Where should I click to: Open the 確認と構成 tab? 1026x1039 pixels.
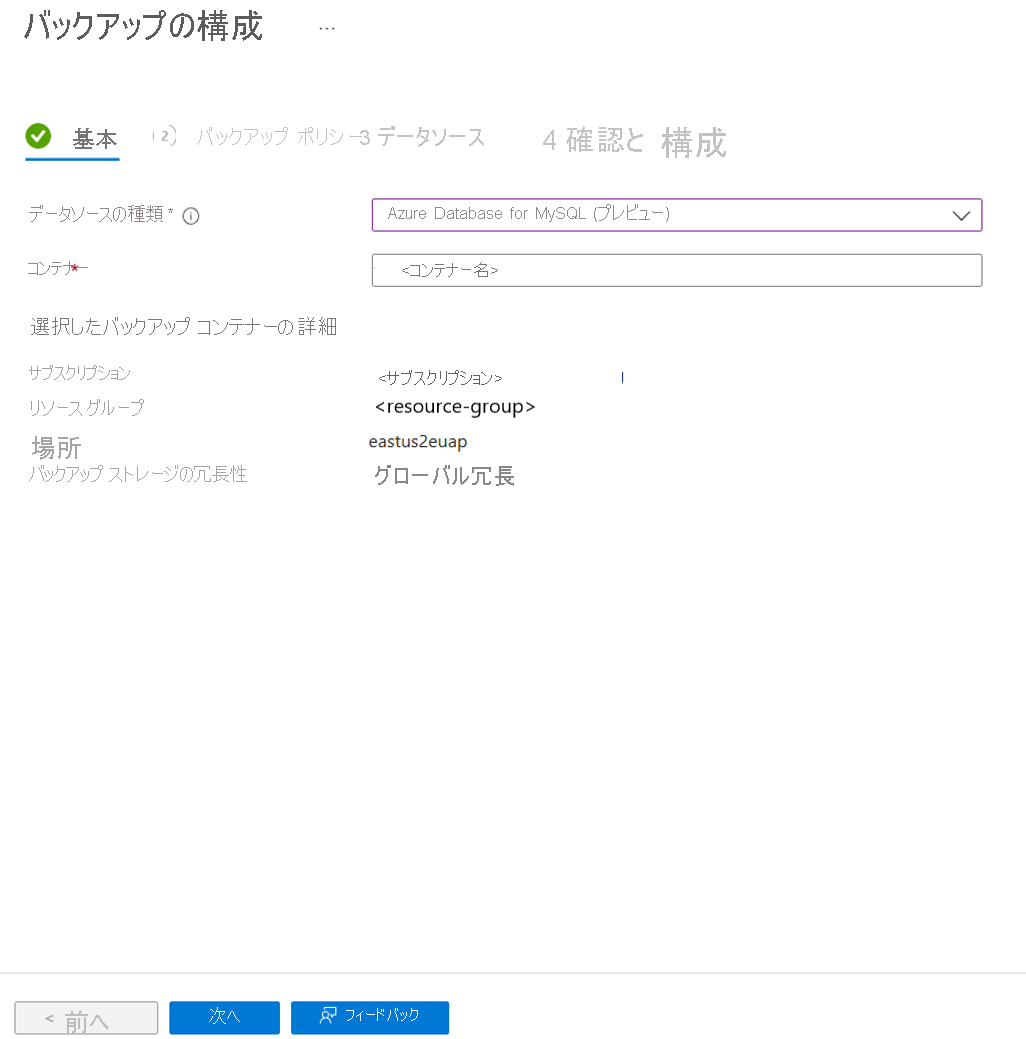coord(634,141)
